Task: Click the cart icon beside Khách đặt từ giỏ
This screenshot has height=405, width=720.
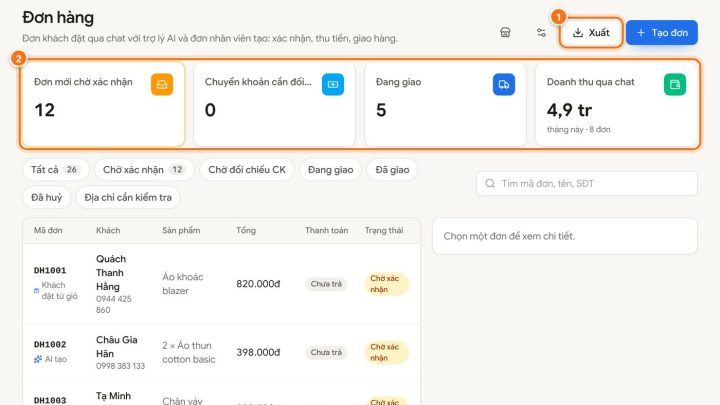Action: coord(36,291)
